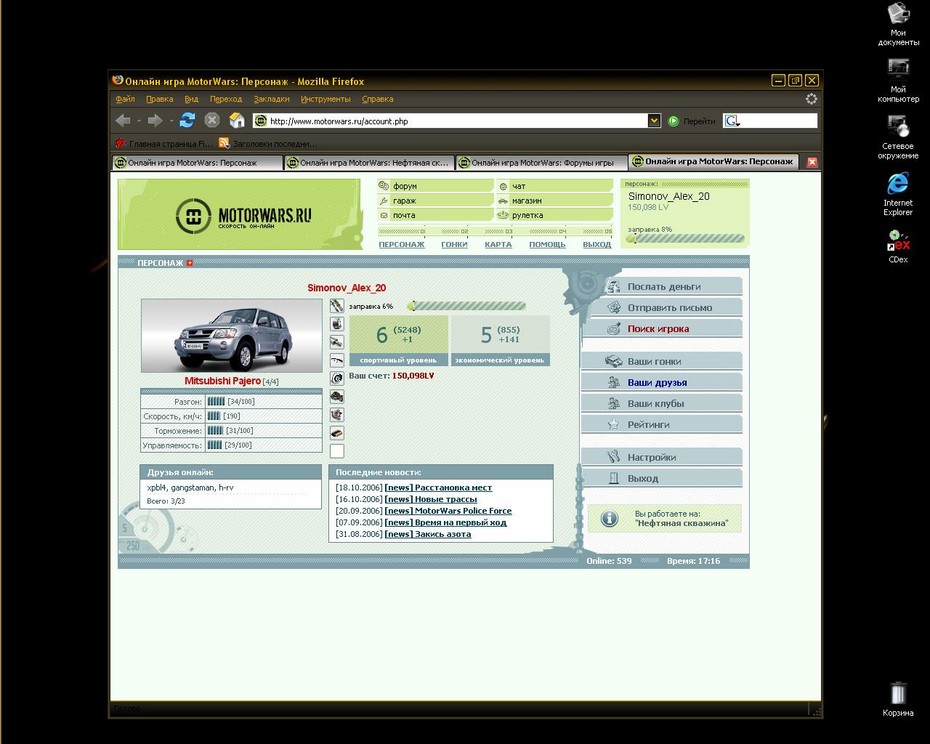Click the Отправить письмо button
This screenshot has height=744, width=930.
(663, 307)
